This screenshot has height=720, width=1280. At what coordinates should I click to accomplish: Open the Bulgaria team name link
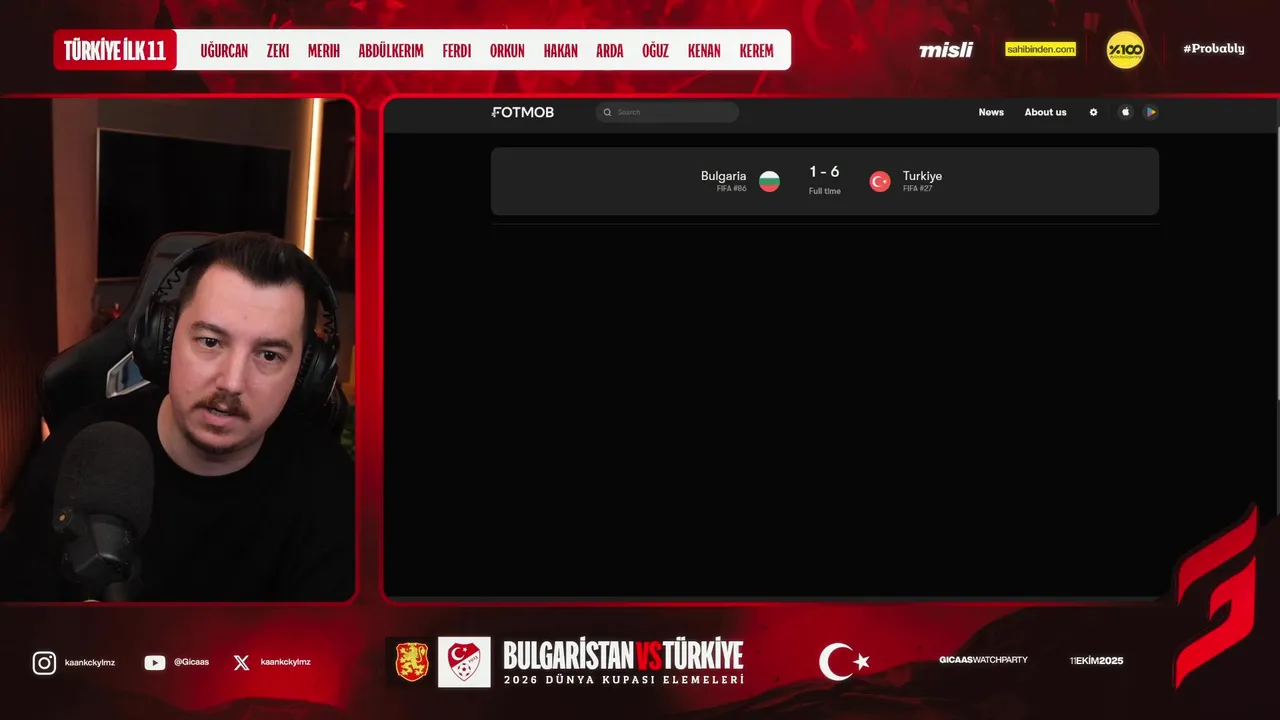(x=723, y=176)
